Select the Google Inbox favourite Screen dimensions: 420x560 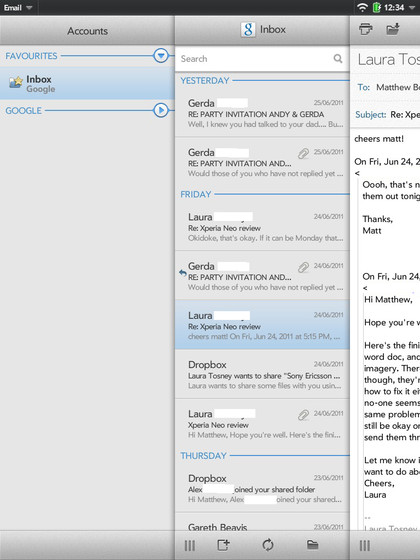tap(87, 84)
